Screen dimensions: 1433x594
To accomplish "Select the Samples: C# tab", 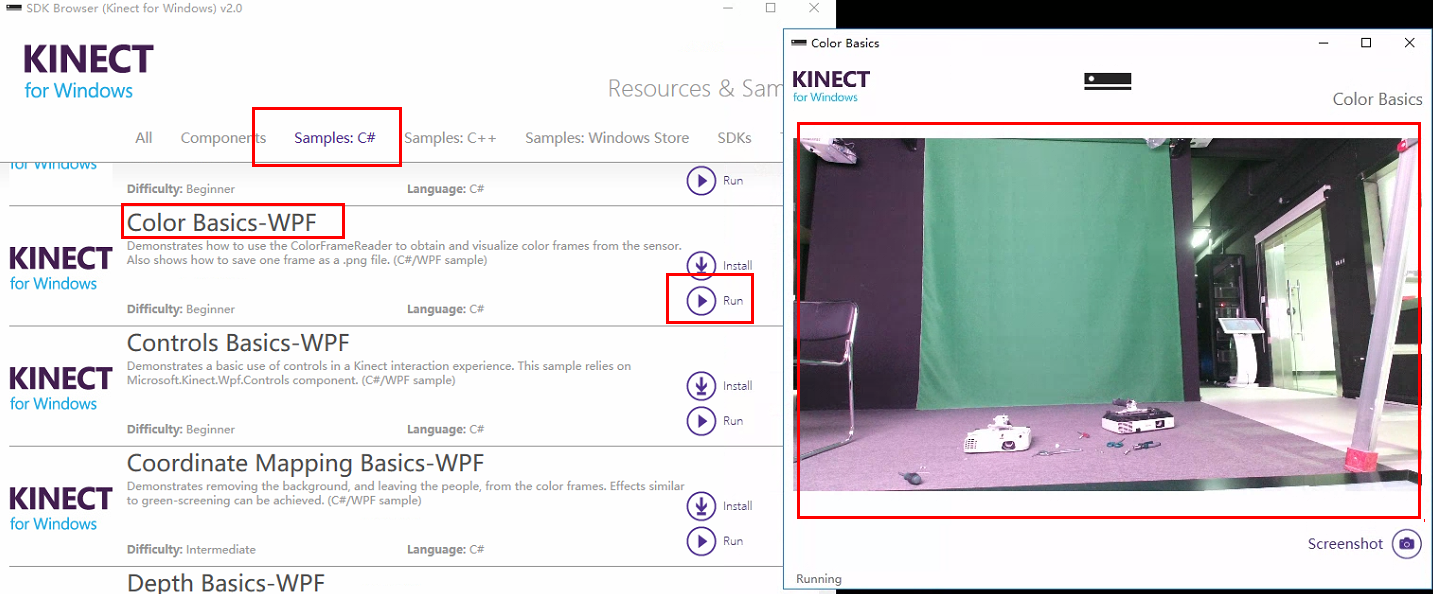I will (x=335, y=138).
